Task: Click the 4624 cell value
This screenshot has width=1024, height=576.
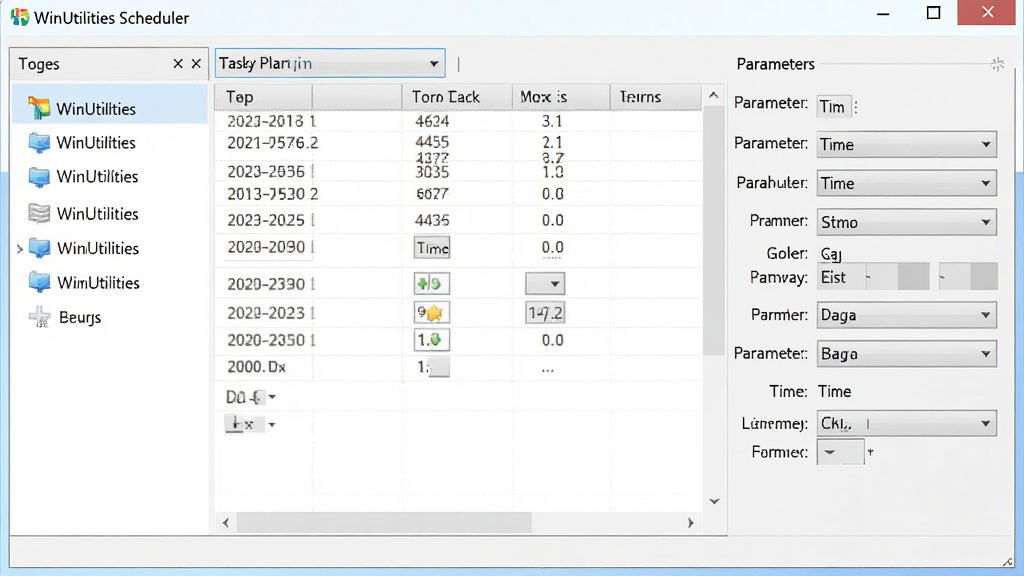Action: pyautogui.click(x=432, y=121)
